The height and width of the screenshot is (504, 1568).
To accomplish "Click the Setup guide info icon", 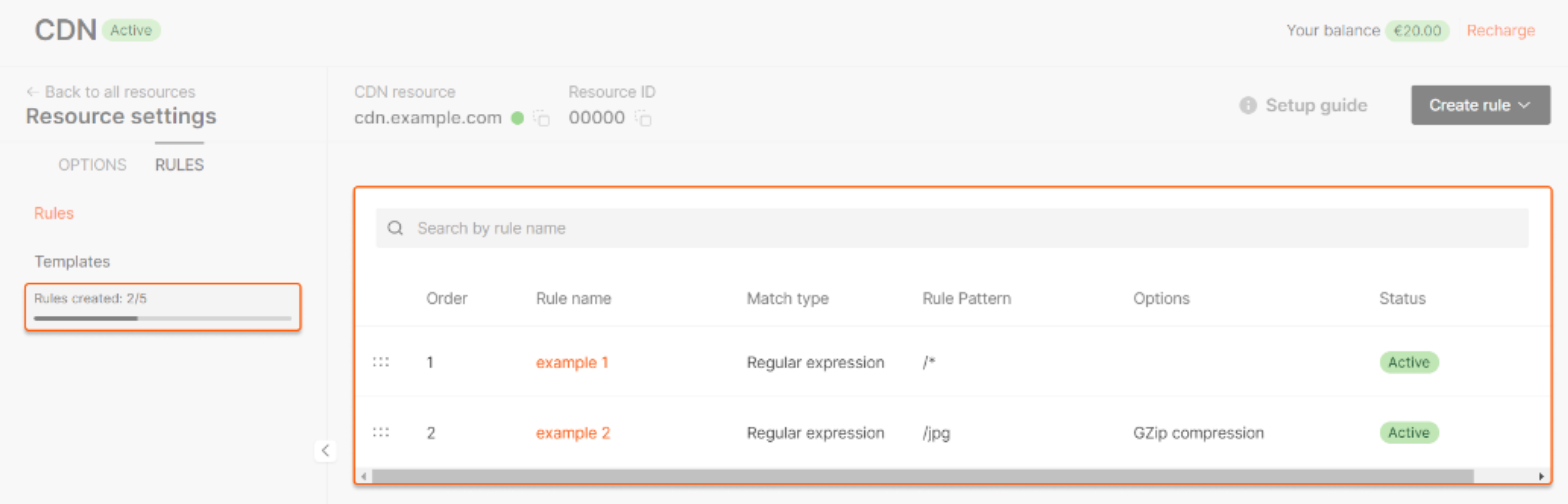I will (1247, 105).
